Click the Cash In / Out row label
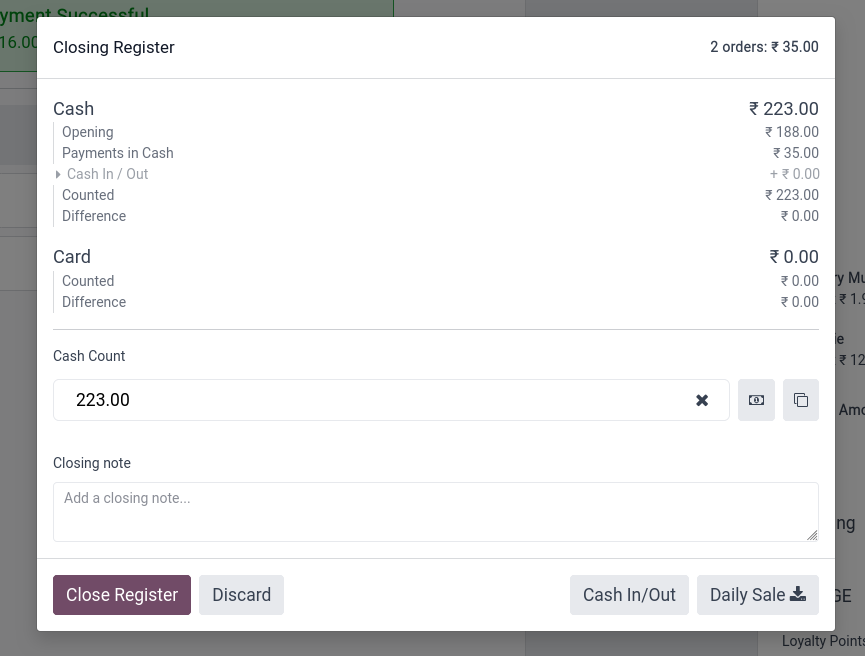Image resolution: width=865 pixels, height=656 pixels. point(108,174)
